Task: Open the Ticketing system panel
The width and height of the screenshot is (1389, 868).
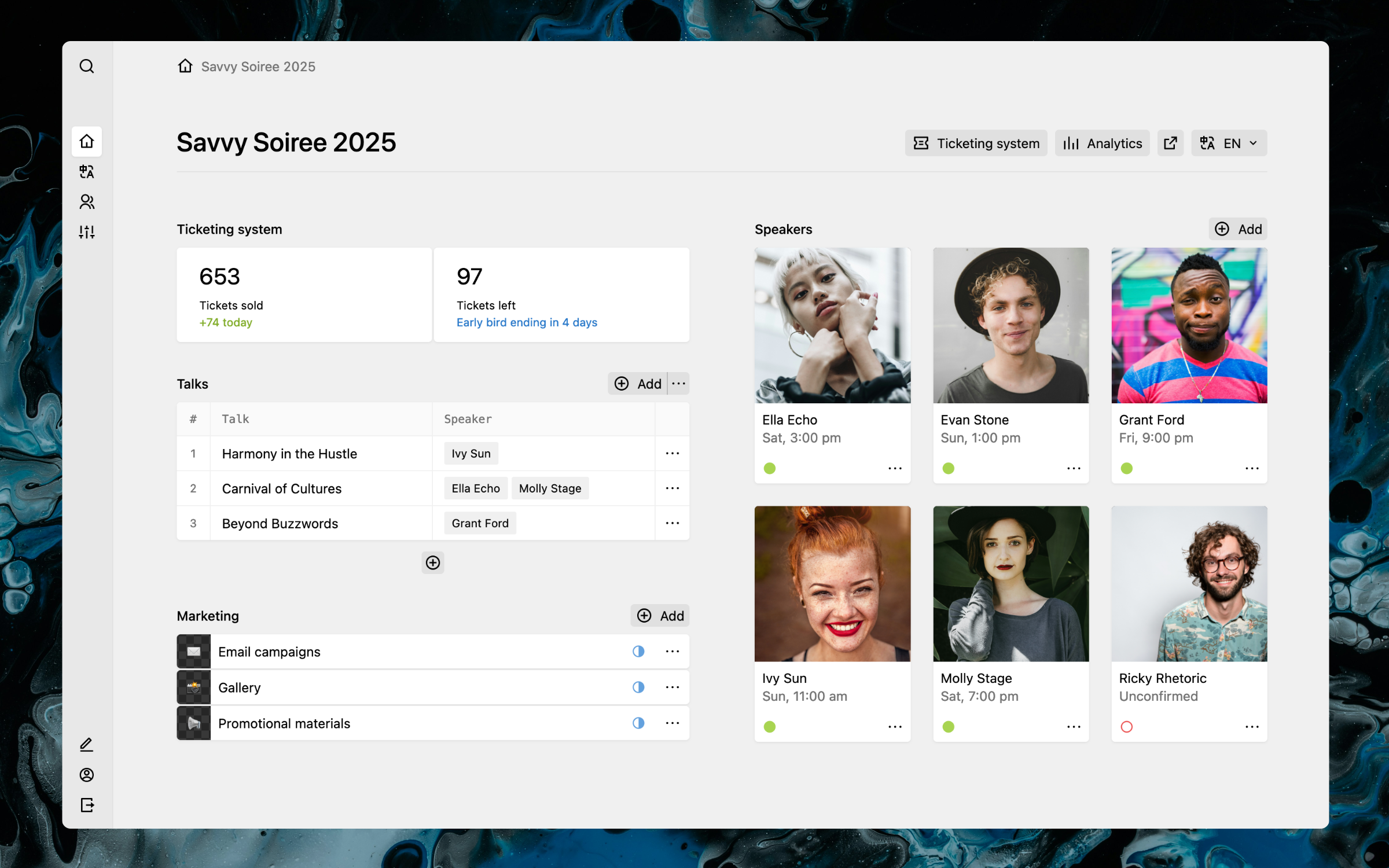Action: point(975,143)
